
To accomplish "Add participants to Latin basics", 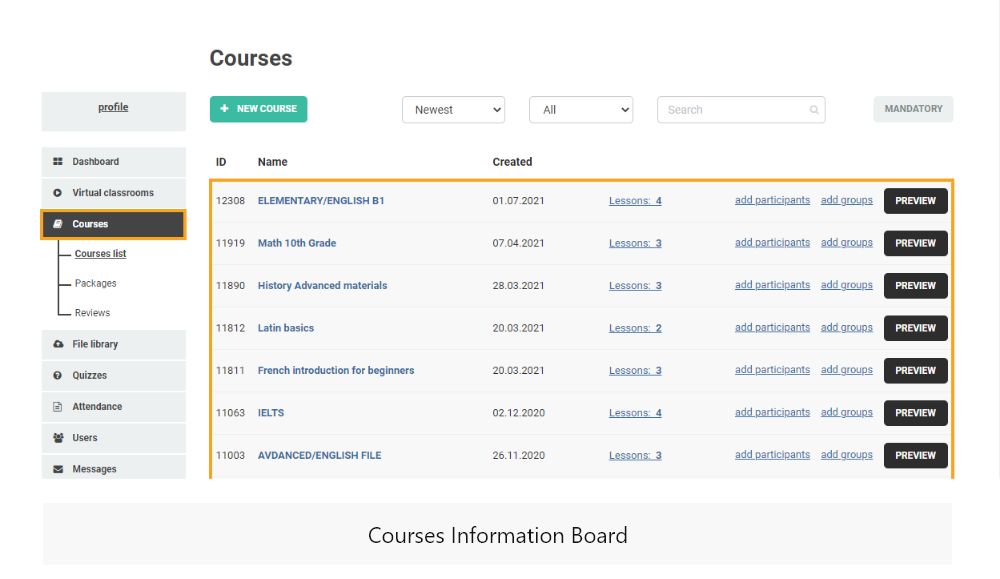I will pos(772,327).
